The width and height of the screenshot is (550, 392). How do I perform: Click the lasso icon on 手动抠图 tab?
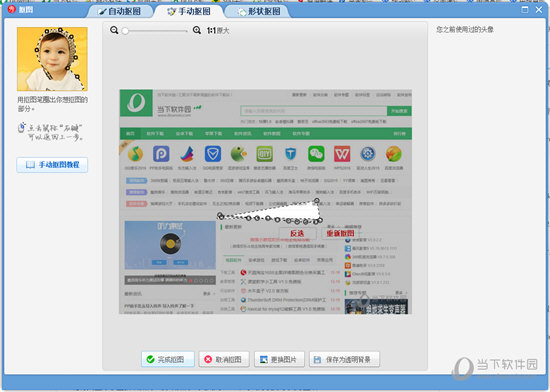(x=172, y=12)
